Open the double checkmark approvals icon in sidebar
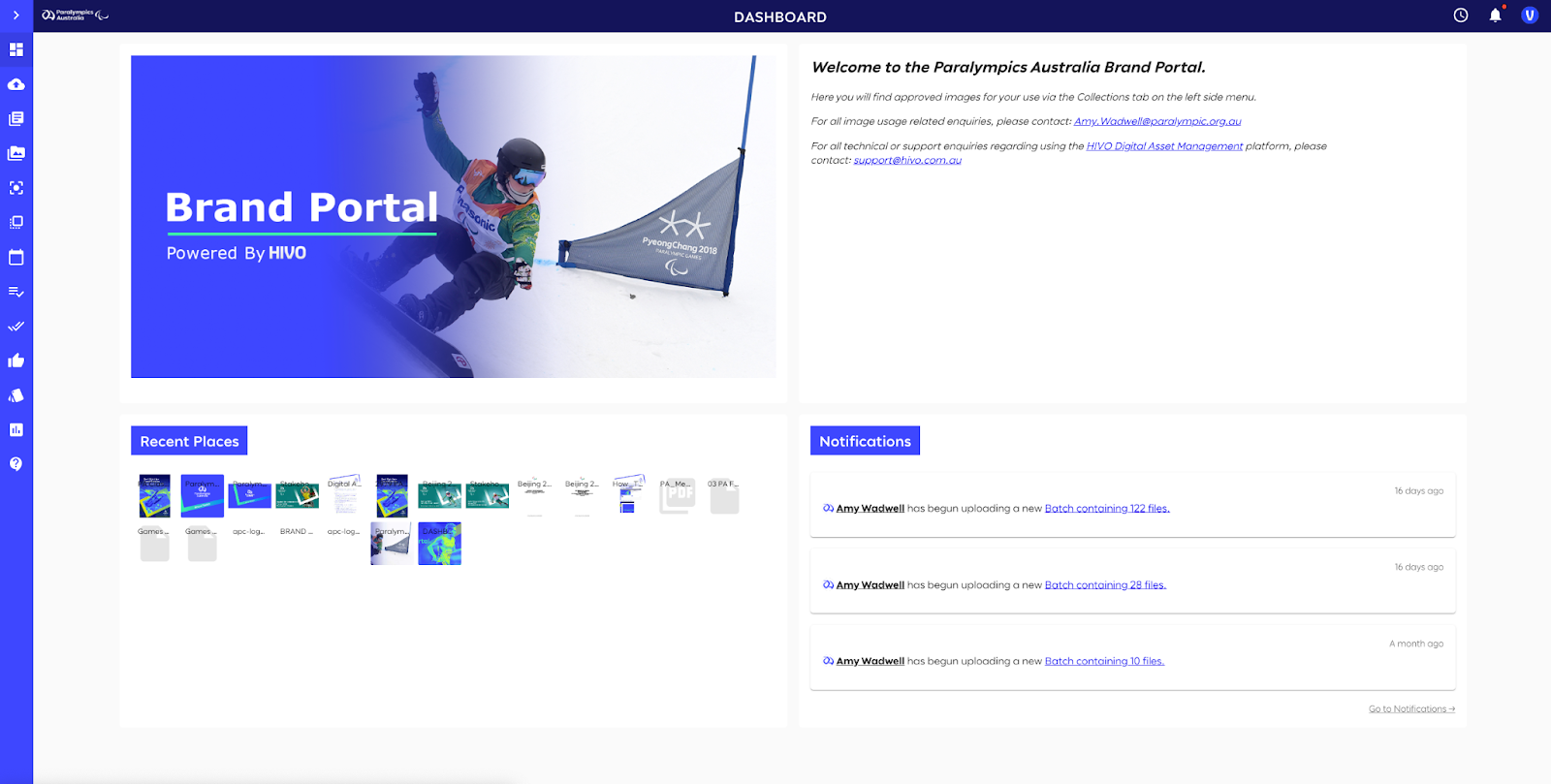This screenshot has width=1551, height=784. [16, 327]
